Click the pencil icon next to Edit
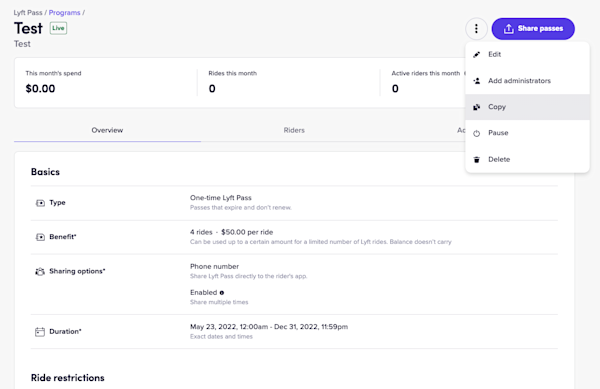This screenshot has height=389, width=600. coord(476,55)
